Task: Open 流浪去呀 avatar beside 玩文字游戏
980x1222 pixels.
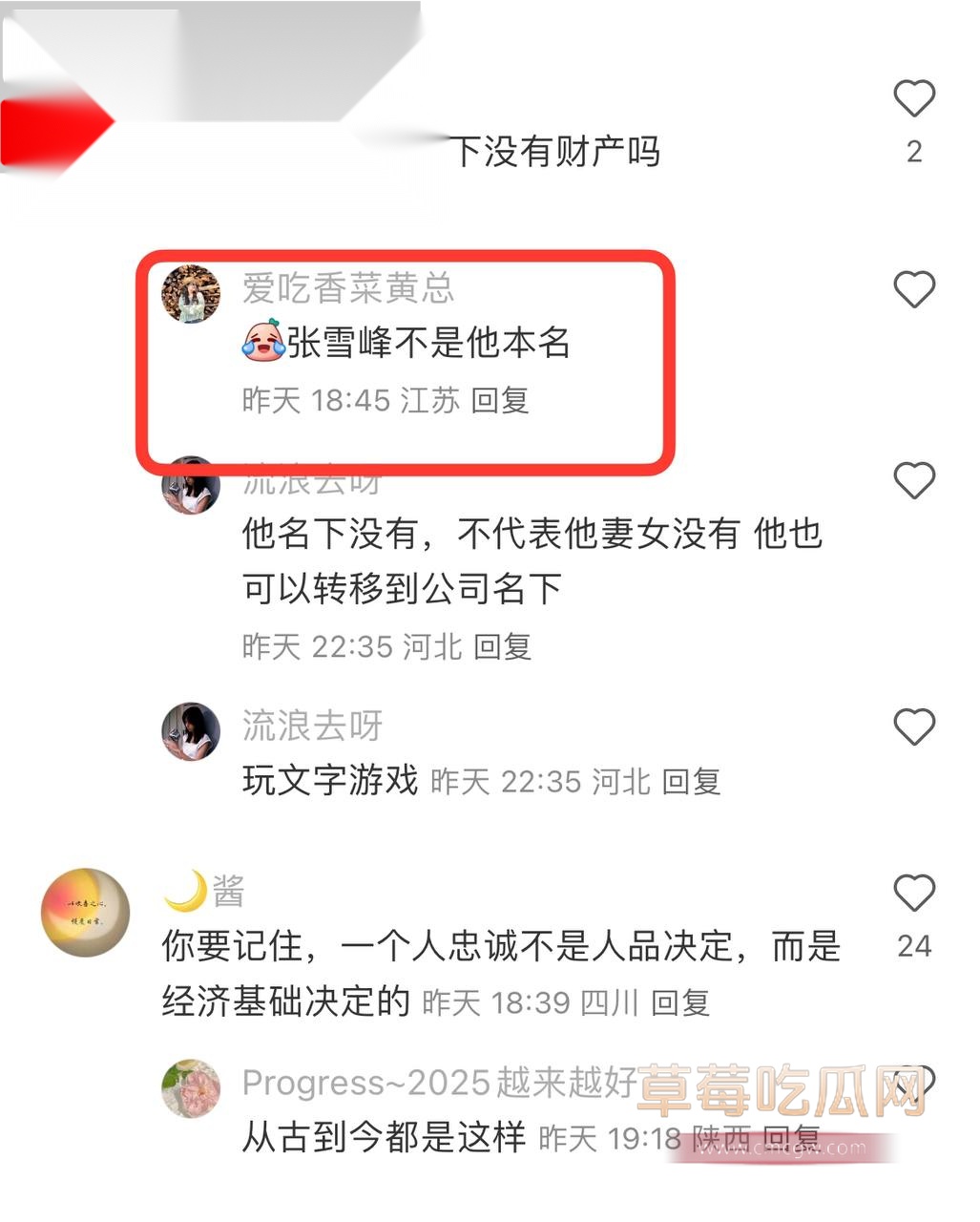Action: tap(191, 732)
